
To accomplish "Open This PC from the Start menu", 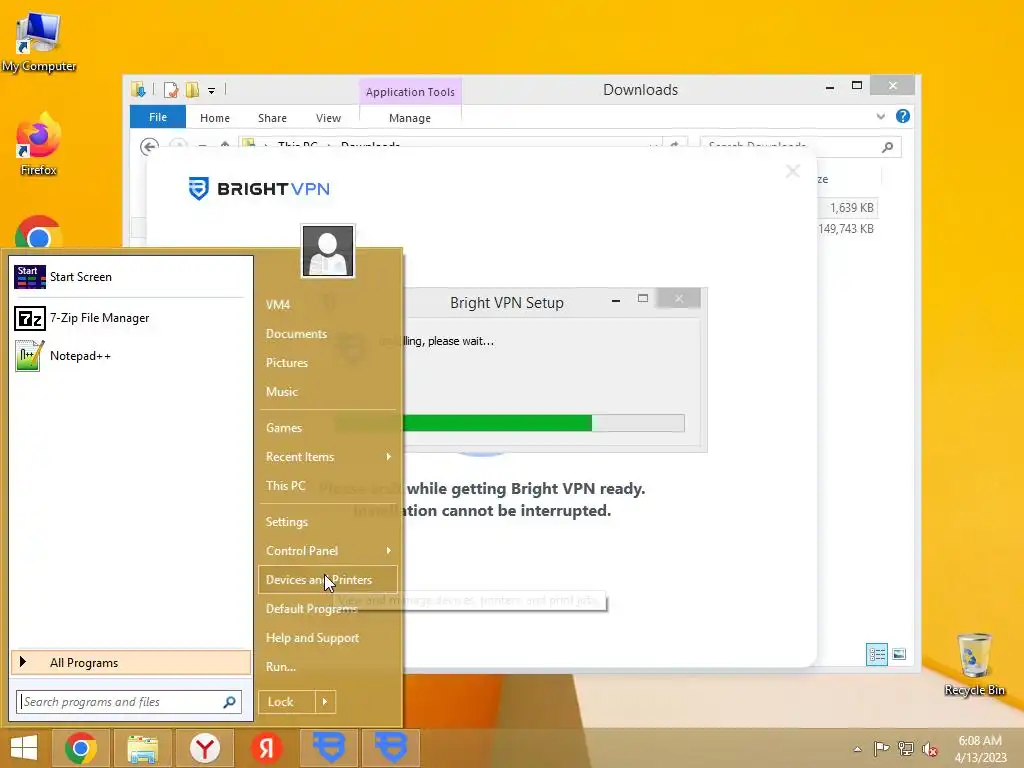I will [285, 486].
